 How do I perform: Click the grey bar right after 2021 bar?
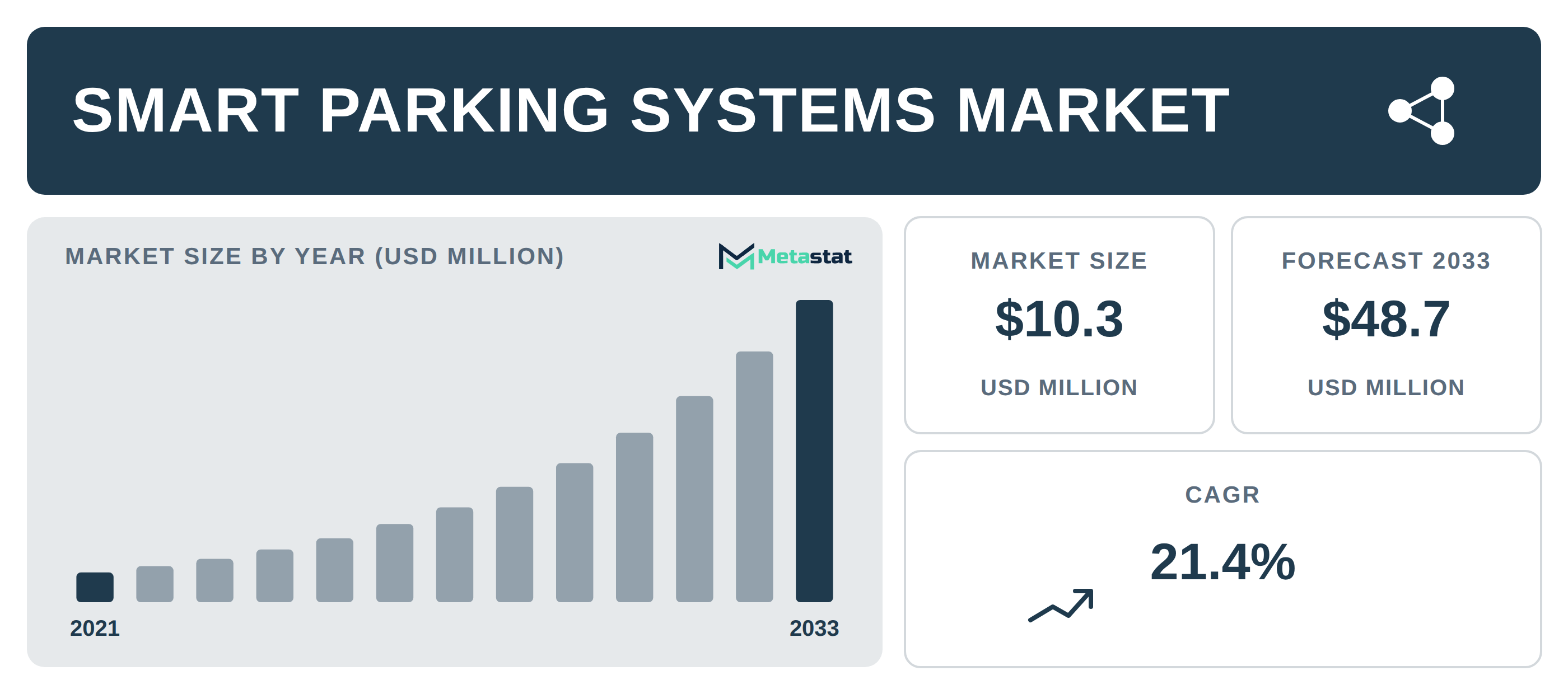coord(155,584)
